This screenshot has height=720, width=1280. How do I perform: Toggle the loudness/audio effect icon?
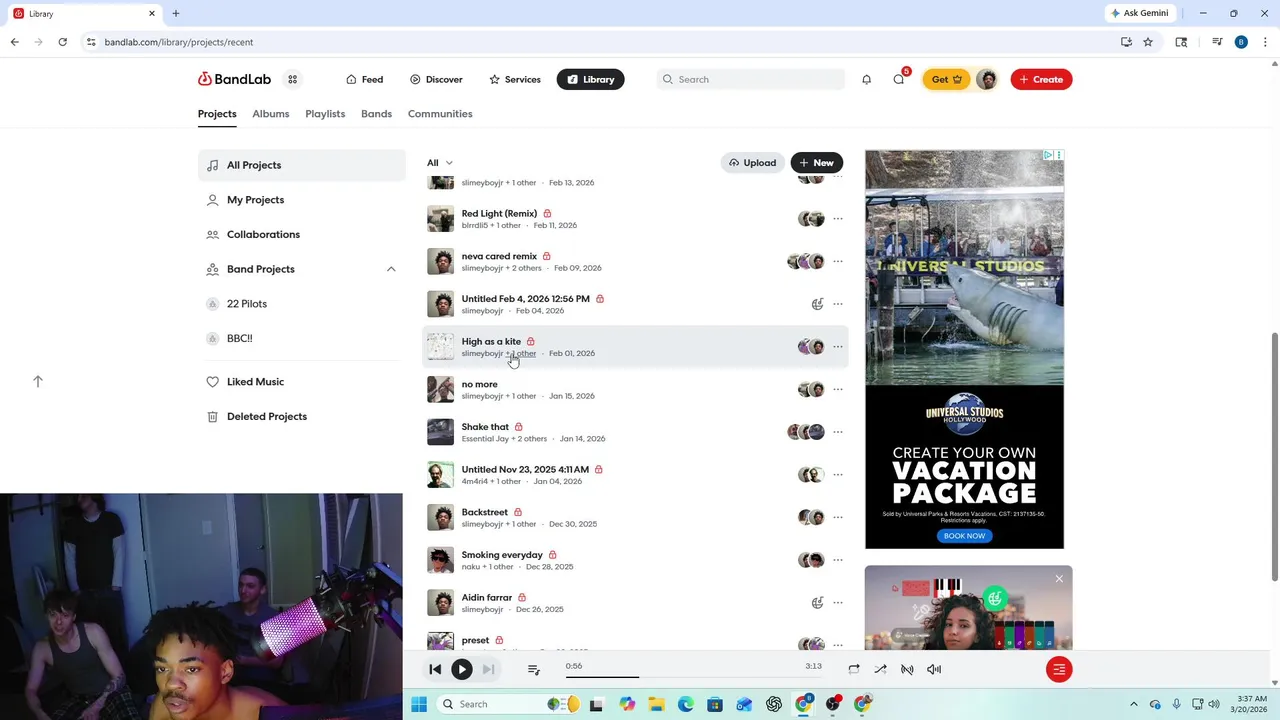(907, 669)
